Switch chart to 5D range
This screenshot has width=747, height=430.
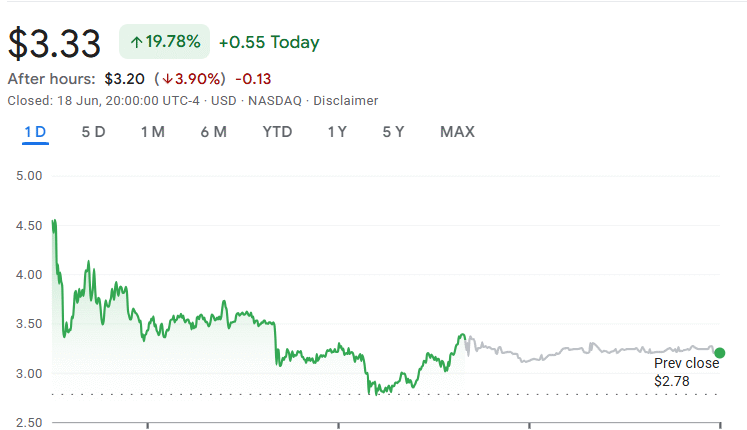93,132
